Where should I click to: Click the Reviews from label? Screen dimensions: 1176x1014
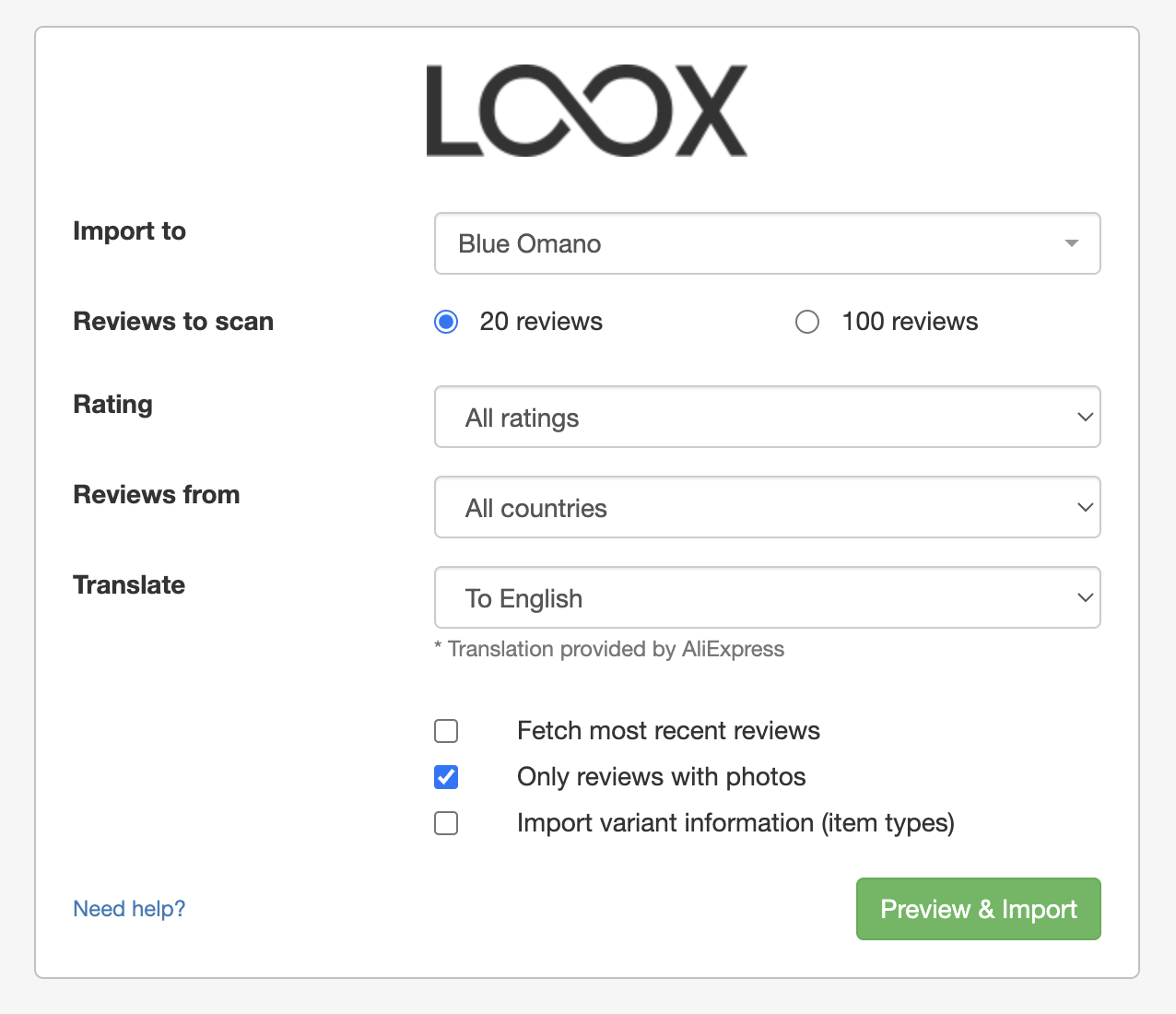pyautogui.click(x=157, y=495)
